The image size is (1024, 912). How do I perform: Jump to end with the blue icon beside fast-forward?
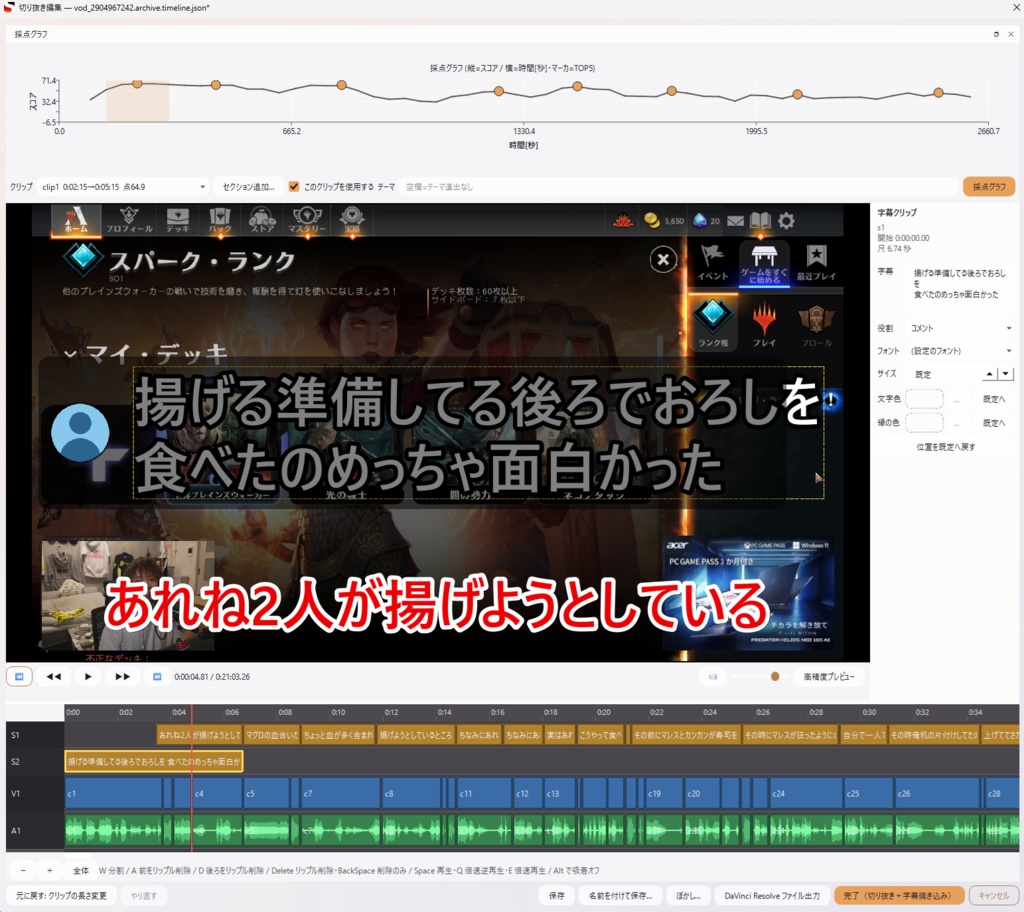pyautogui.click(x=157, y=676)
